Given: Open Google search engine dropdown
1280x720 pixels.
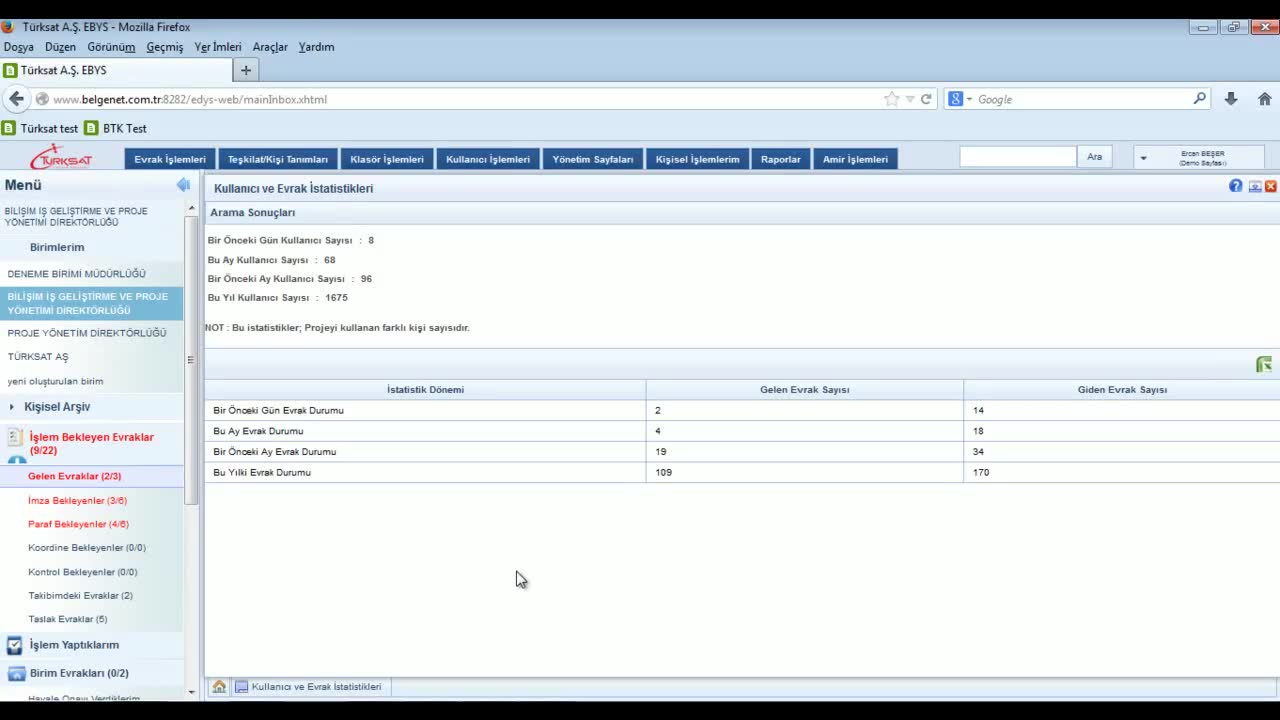Looking at the screenshot, I should [x=961, y=99].
